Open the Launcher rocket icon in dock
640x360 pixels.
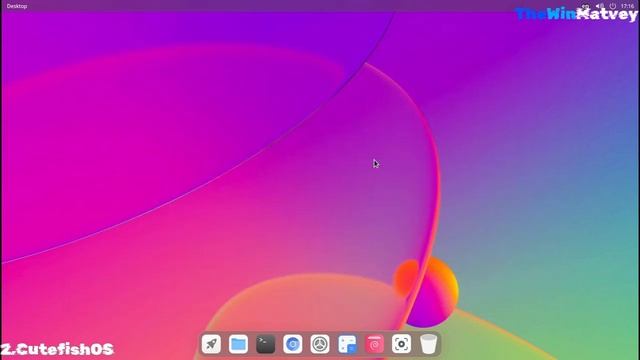pos(211,344)
